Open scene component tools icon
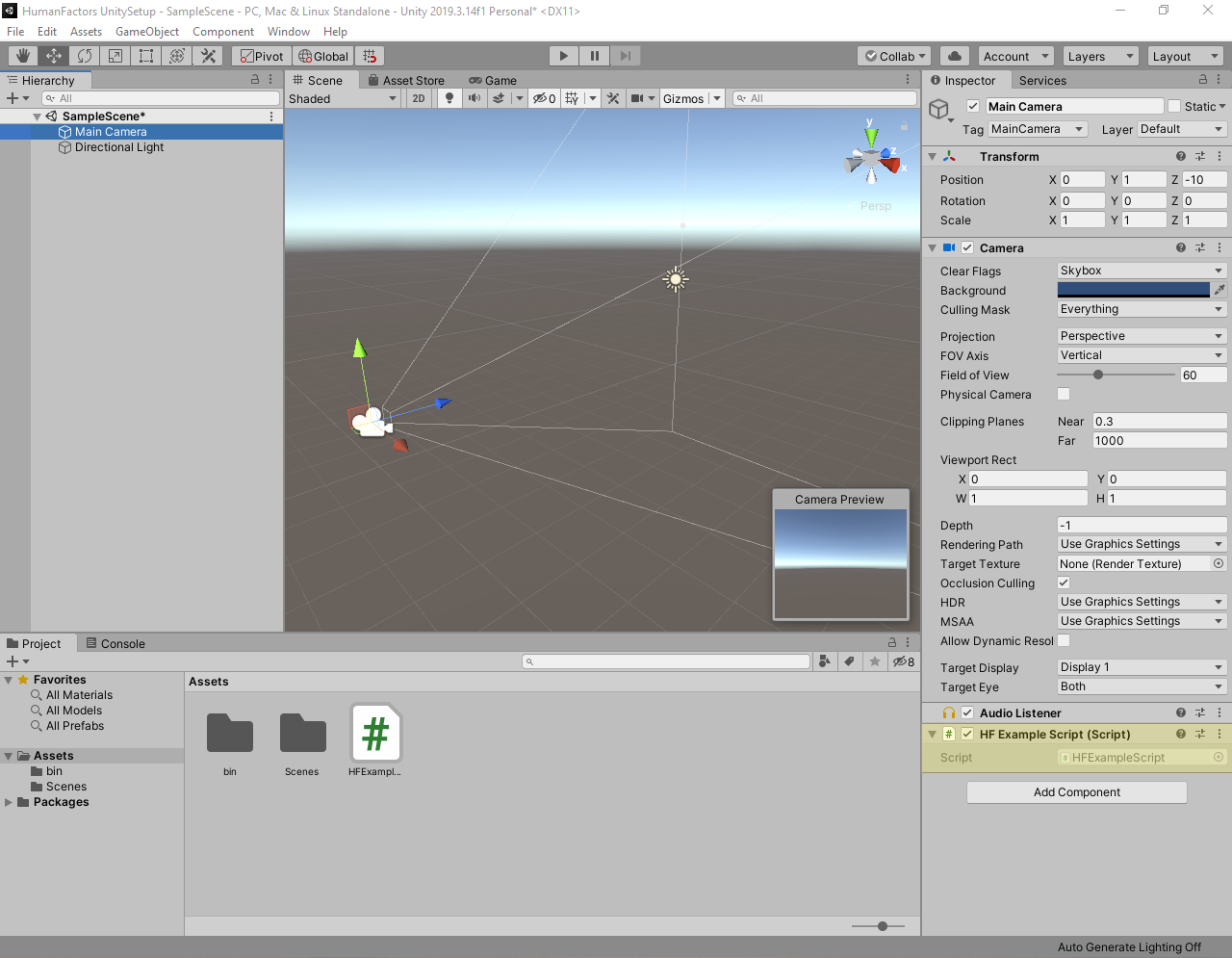This screenshot has width=1232, height=958. coord(613,98)
